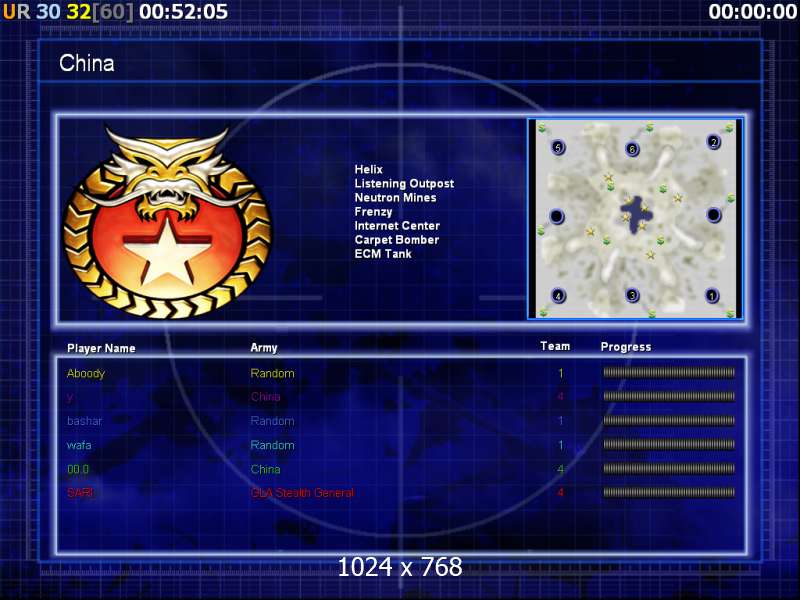This screenshot has height=600, width=800.
Task: Pick start position marker 2 on minimap
Action: [714, 142]
